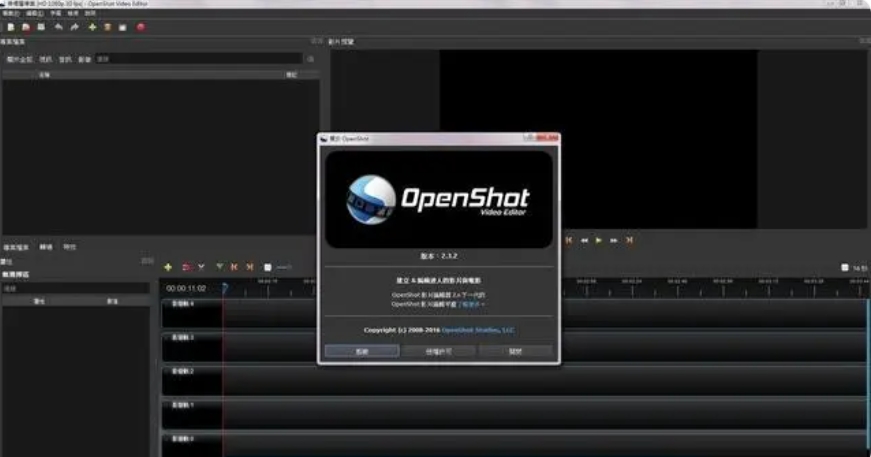Open the Title menu in the menu bar

point(56,13)
